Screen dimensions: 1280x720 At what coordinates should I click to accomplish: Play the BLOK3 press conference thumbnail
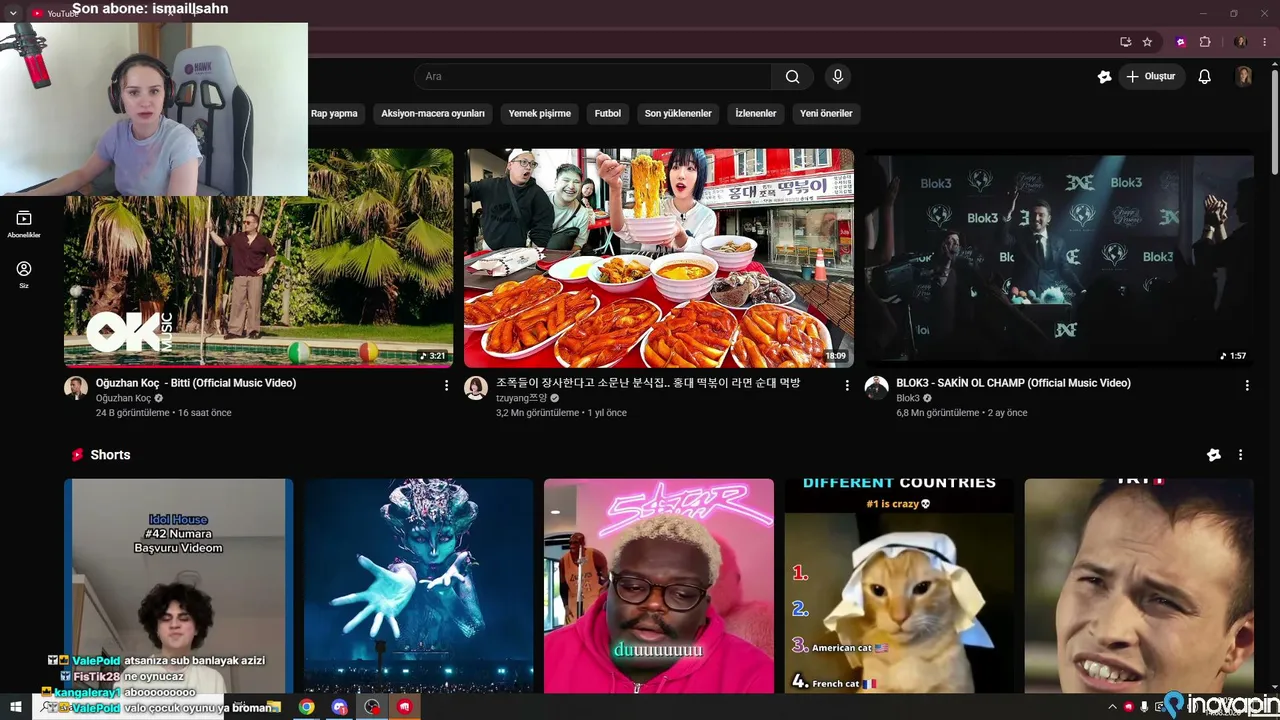[x=1059, y=258]
